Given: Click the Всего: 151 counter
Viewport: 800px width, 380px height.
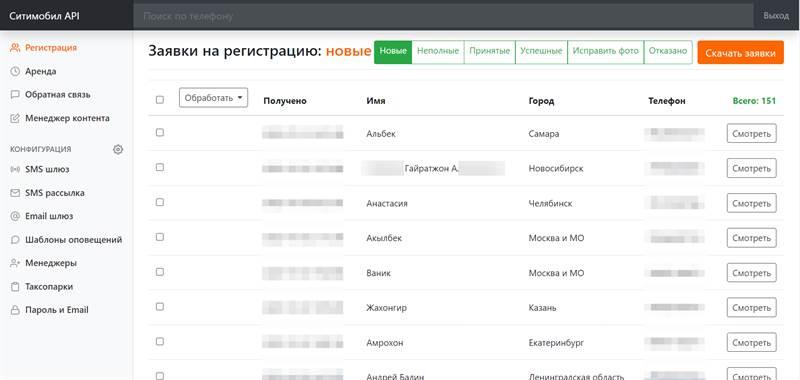Looking at the screenshot, I should click(x=754, y=101).
